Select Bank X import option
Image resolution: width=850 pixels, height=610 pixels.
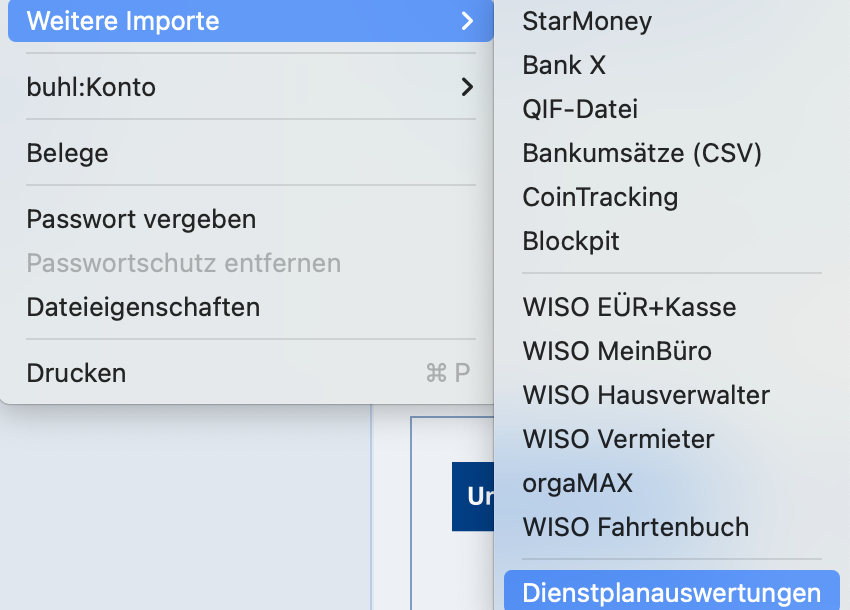[x=564, y=65]
